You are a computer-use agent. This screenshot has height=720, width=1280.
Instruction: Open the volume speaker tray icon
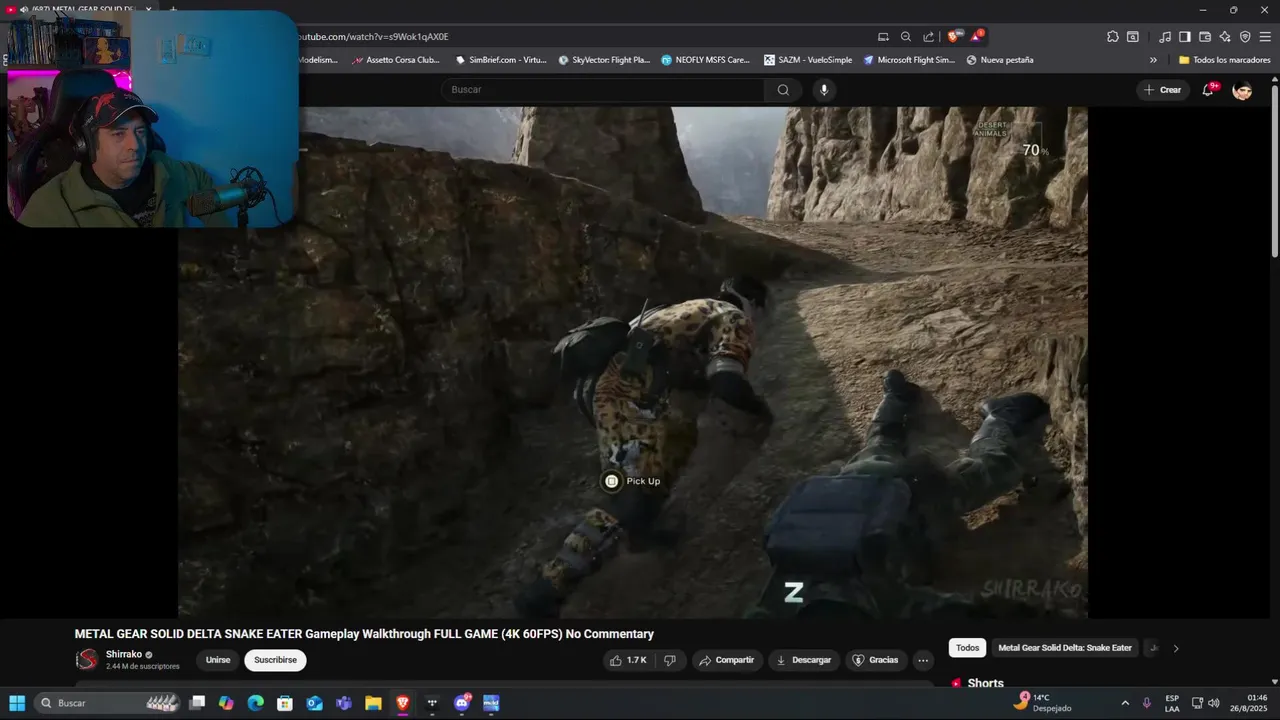point(1214,703)
